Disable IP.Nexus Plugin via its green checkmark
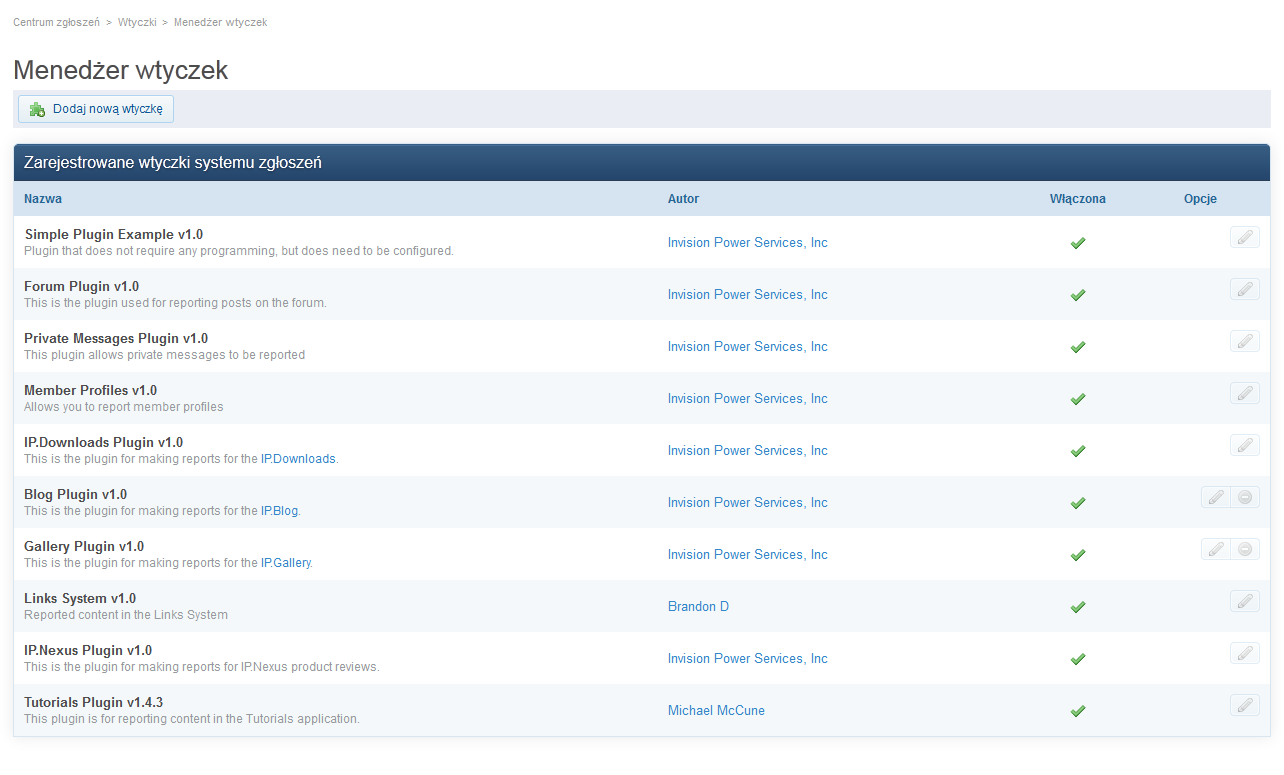Viewport: 1284px width, 775px height. tap(1077, 659)
